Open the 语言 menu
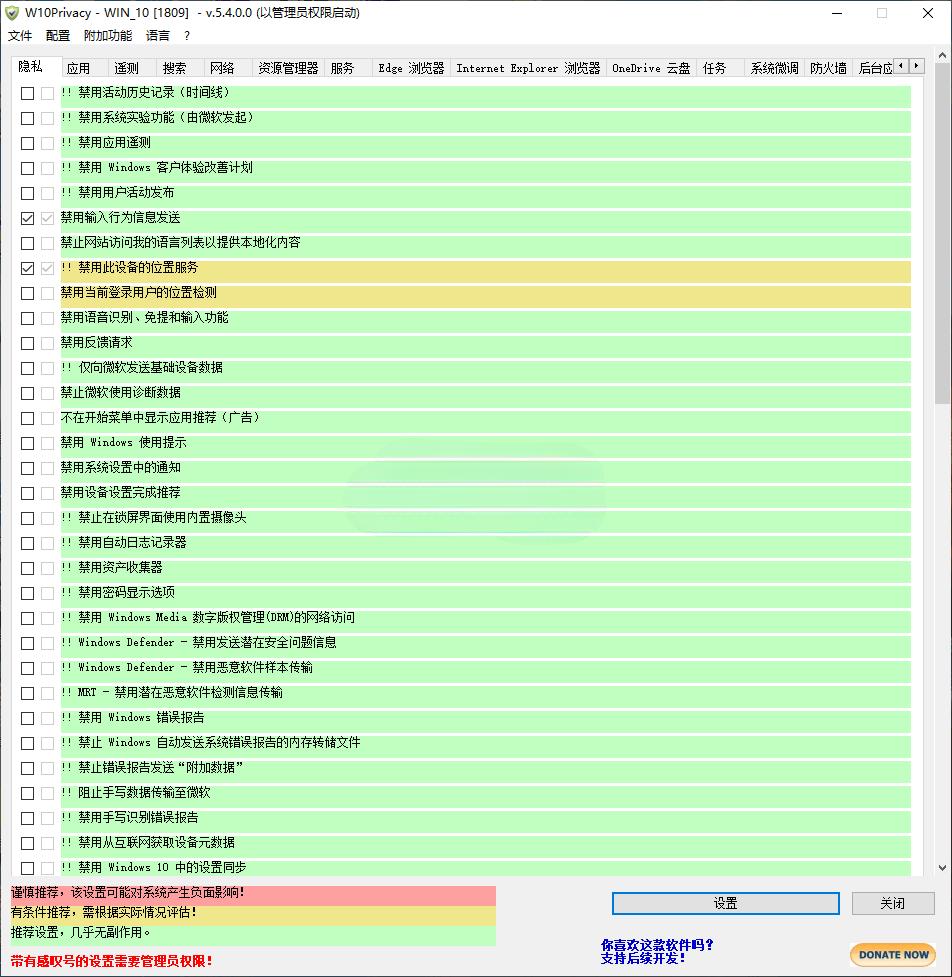This screenshot has width=952, height=977. (158, 36)
